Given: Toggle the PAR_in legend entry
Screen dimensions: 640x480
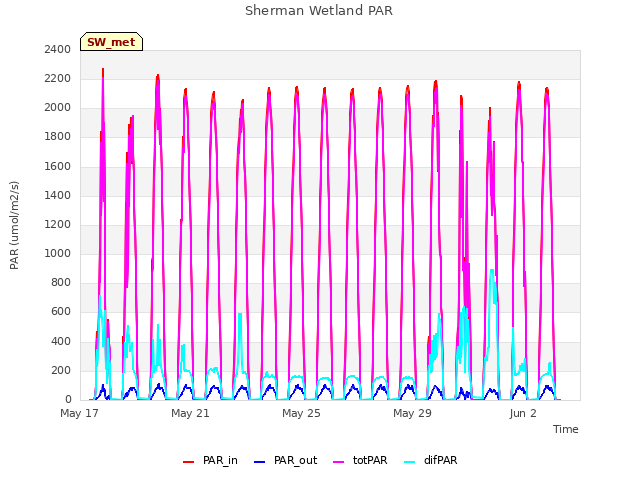Looking at the screenshot, I should [210, 460].
